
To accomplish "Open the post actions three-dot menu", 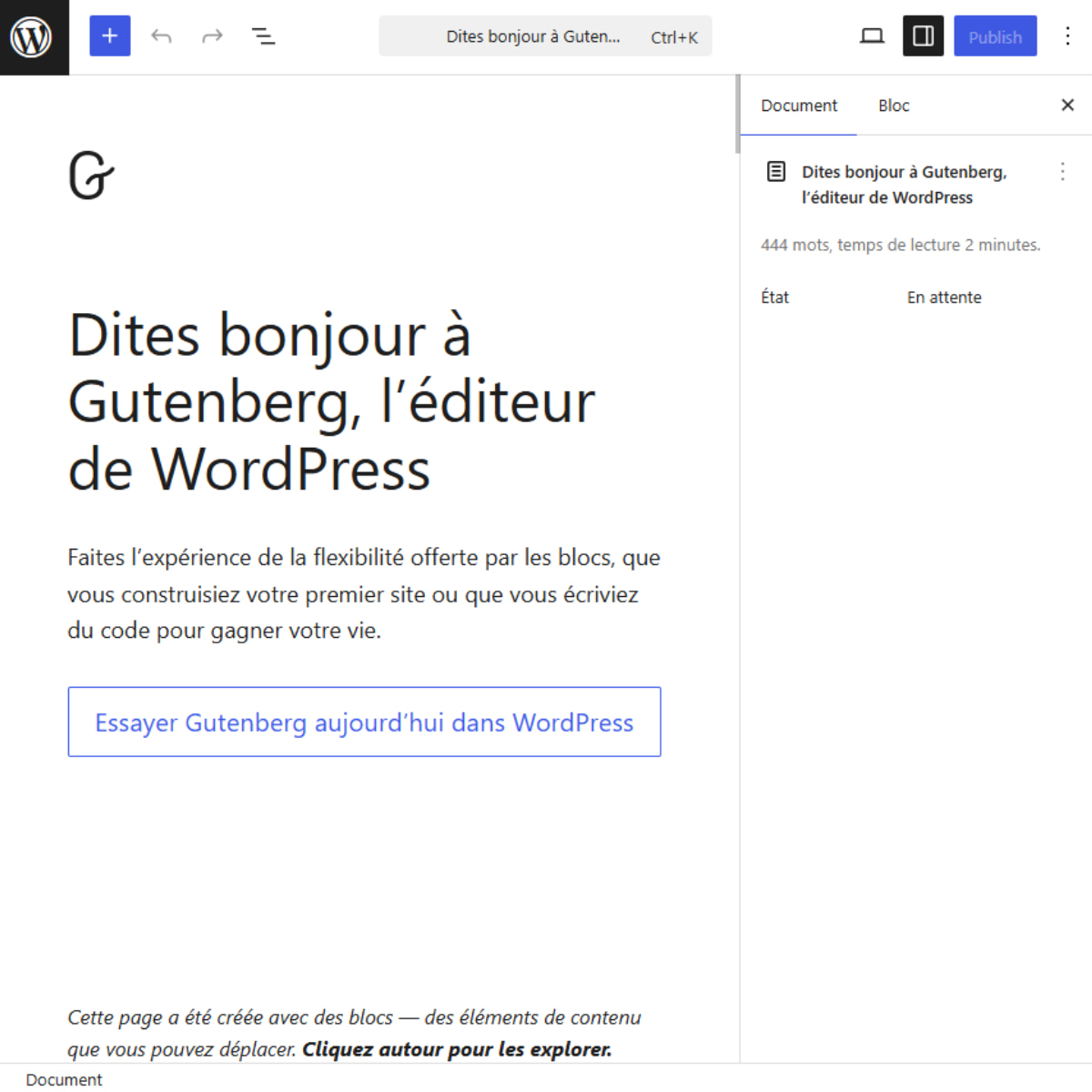I will (1062, 172).
